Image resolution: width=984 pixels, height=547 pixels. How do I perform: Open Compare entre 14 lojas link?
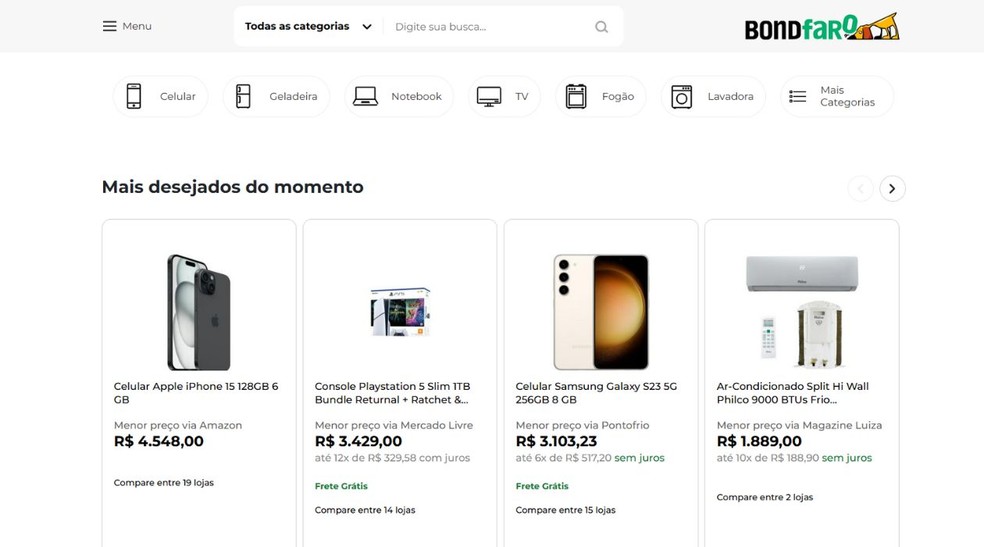click(x=365, y=510)
